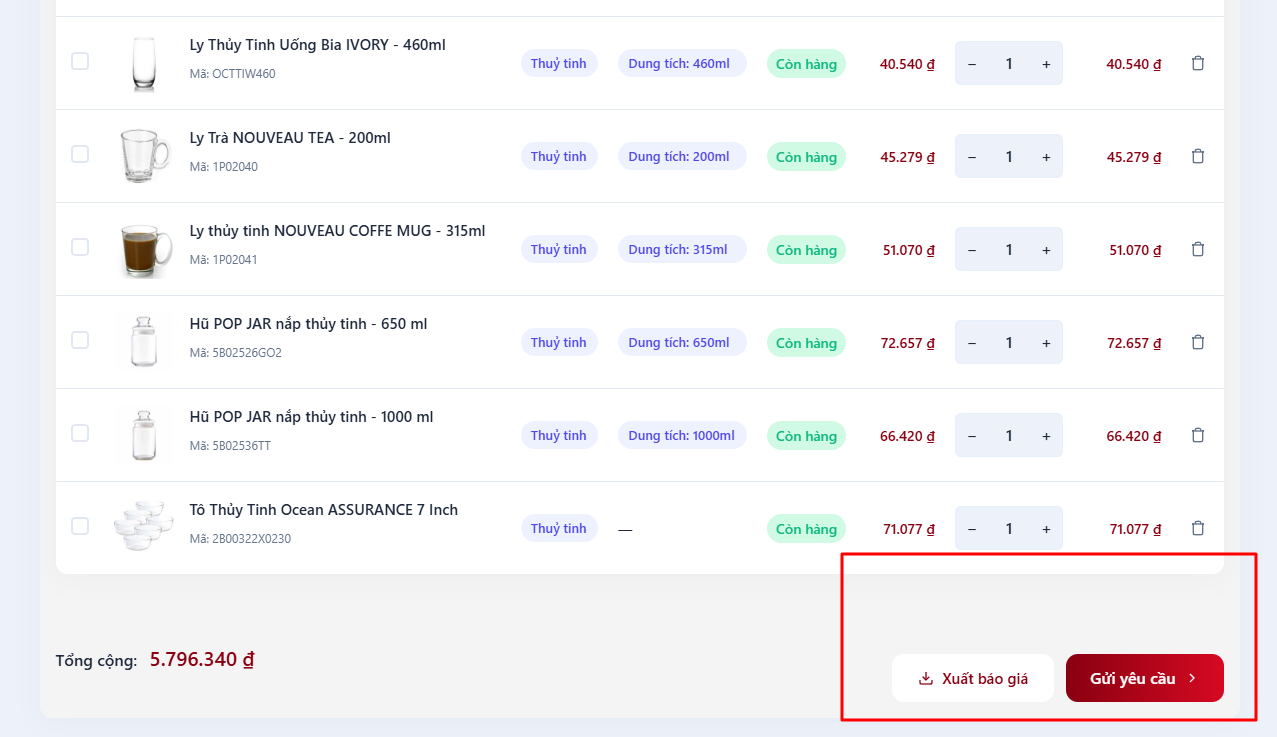The image size is (1277, 737).
Task: Delete Hũ POP JAR 650 ml item
Action: [1198, 342]
